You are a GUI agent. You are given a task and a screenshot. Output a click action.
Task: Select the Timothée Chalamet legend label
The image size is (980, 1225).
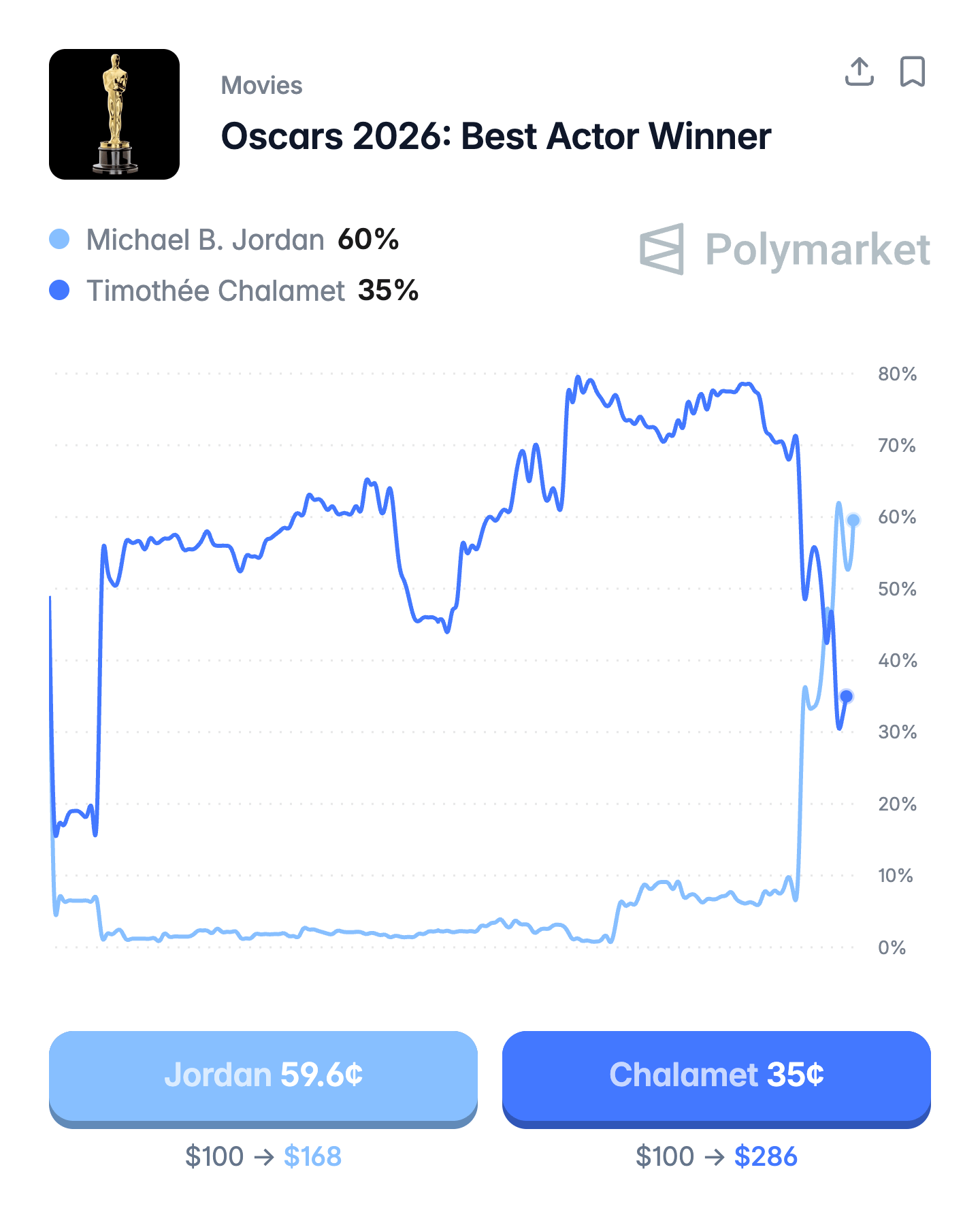tap(215, 291)
